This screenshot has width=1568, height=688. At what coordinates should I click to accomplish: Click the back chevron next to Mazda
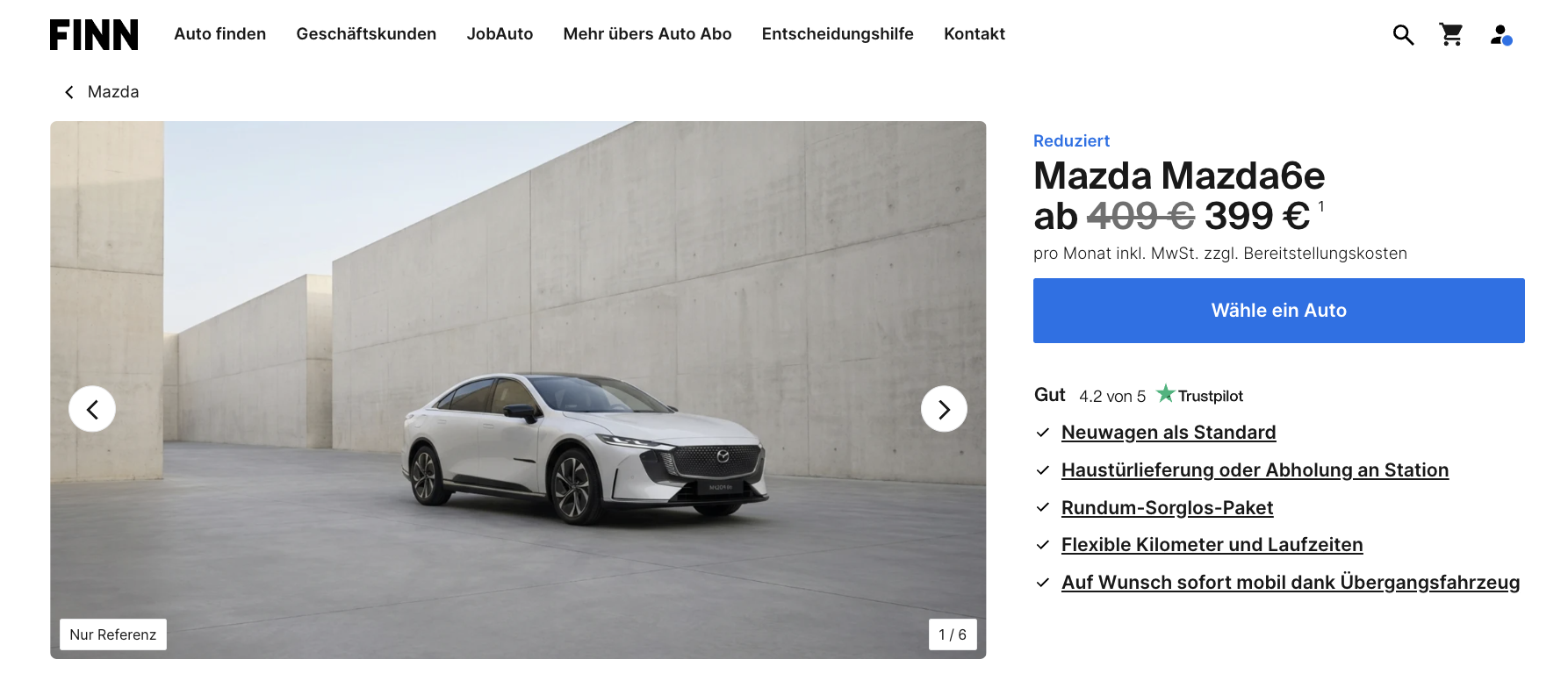[x=69, y=92]
